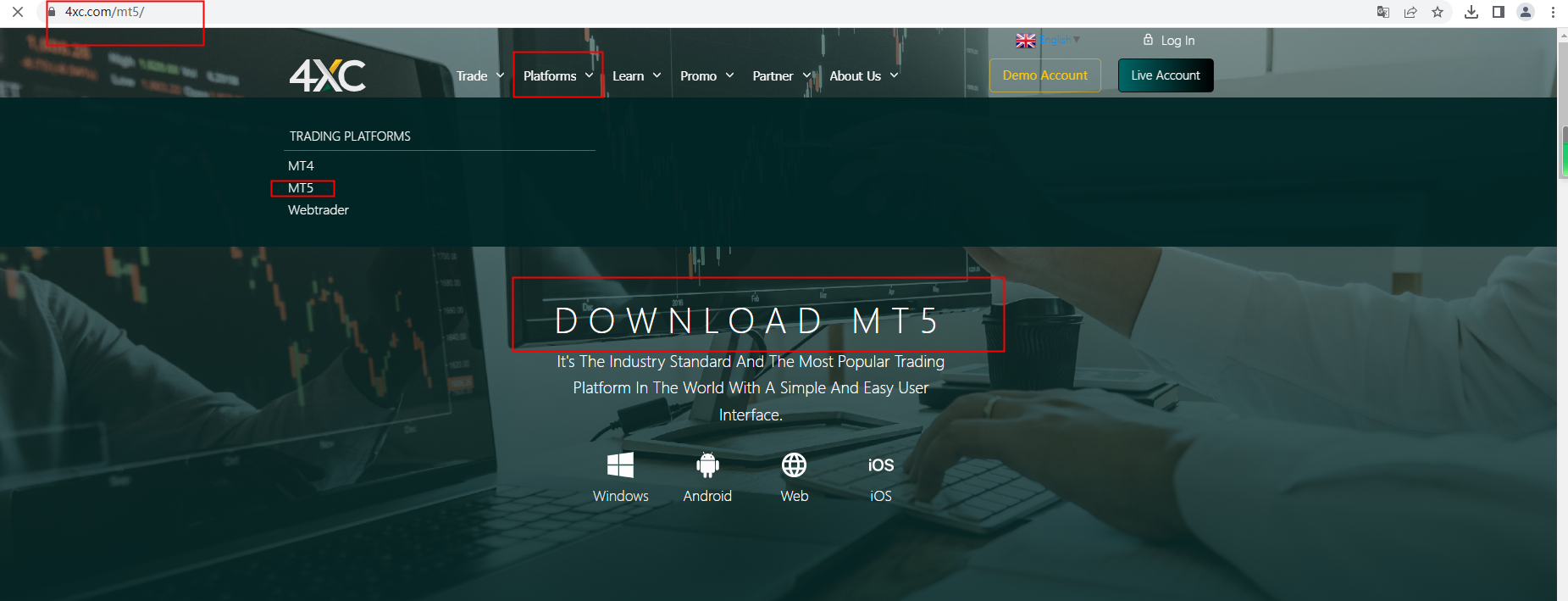This screenshot has width=1568, height=601.
Task: Open the browser profile avatar
Action: click(1526, 12)
